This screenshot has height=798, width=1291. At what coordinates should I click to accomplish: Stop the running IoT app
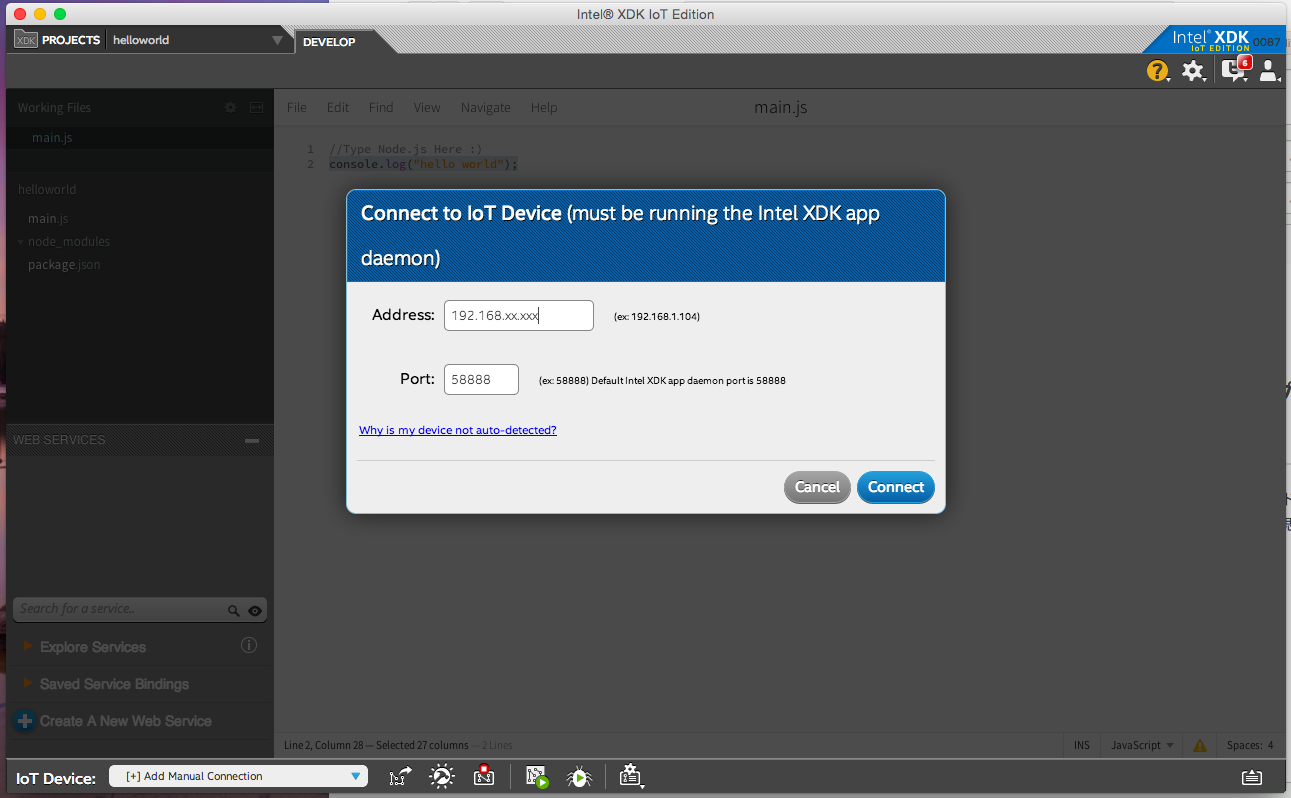484,775
